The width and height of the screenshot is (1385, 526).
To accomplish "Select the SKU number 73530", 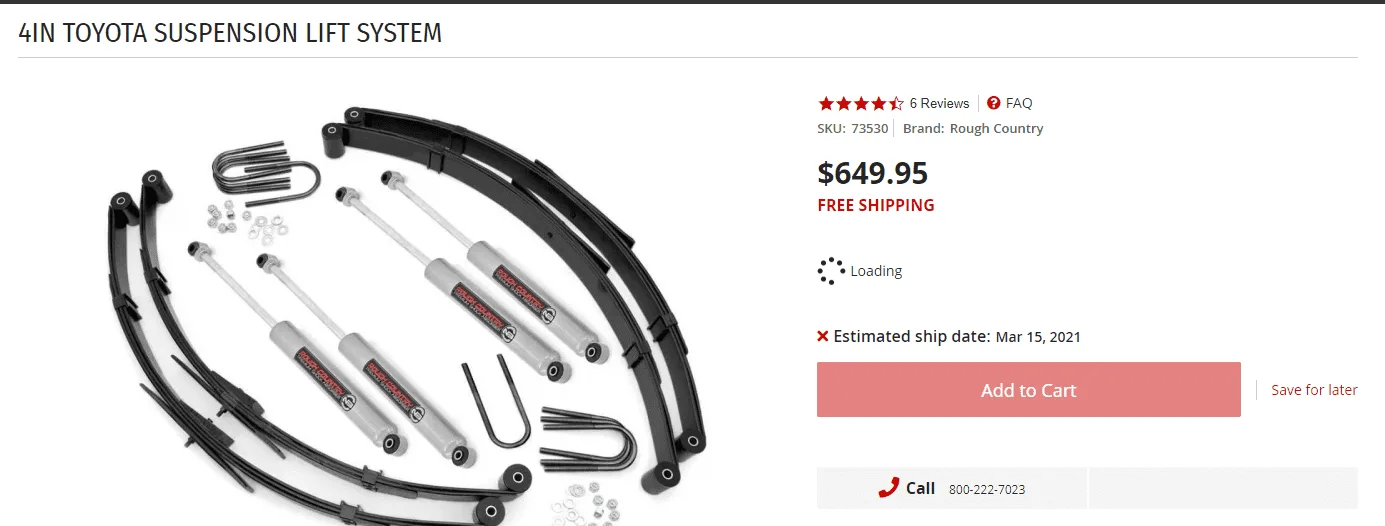I will coord(869,128).
